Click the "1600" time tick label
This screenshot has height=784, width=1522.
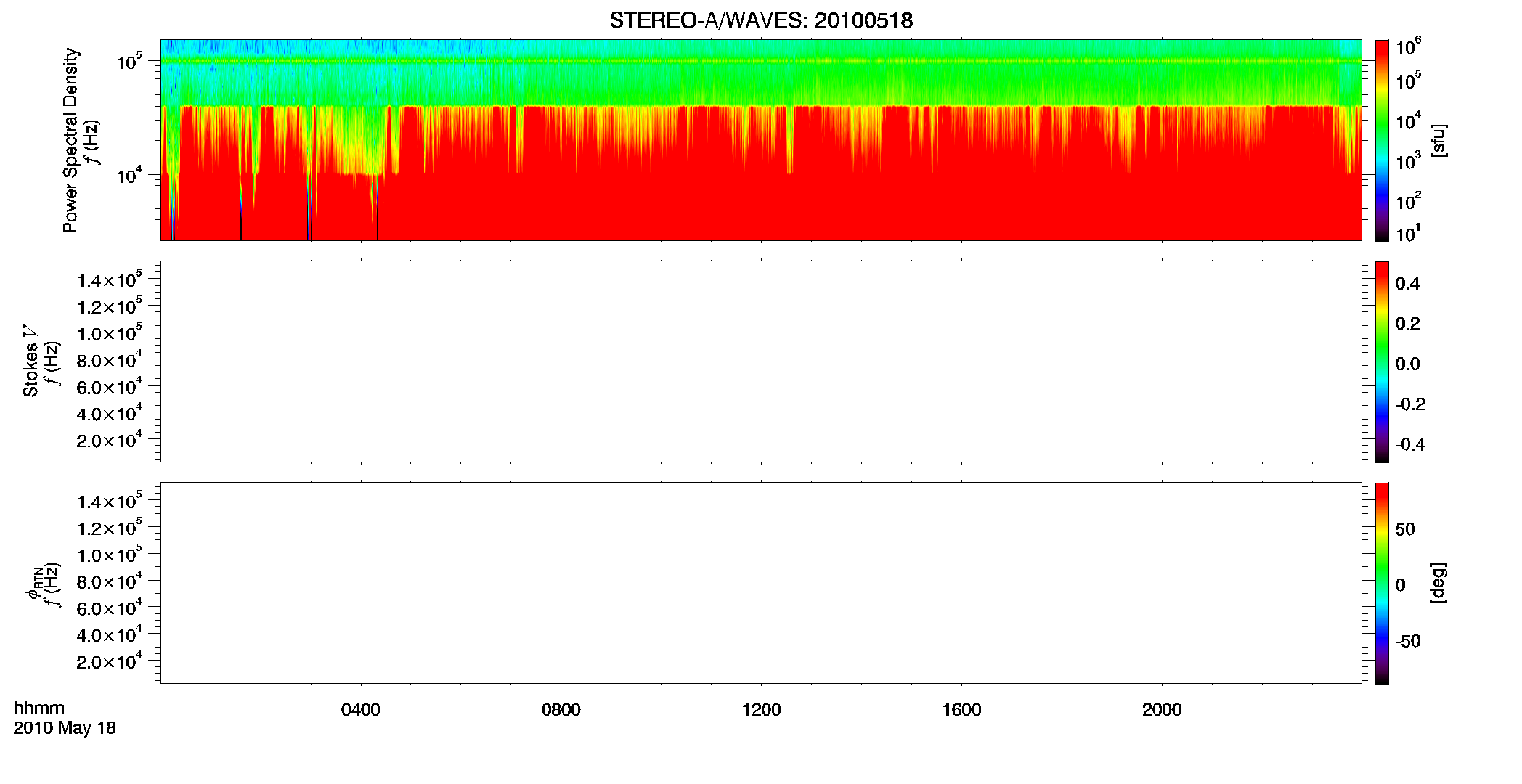[x=961, y=710]
